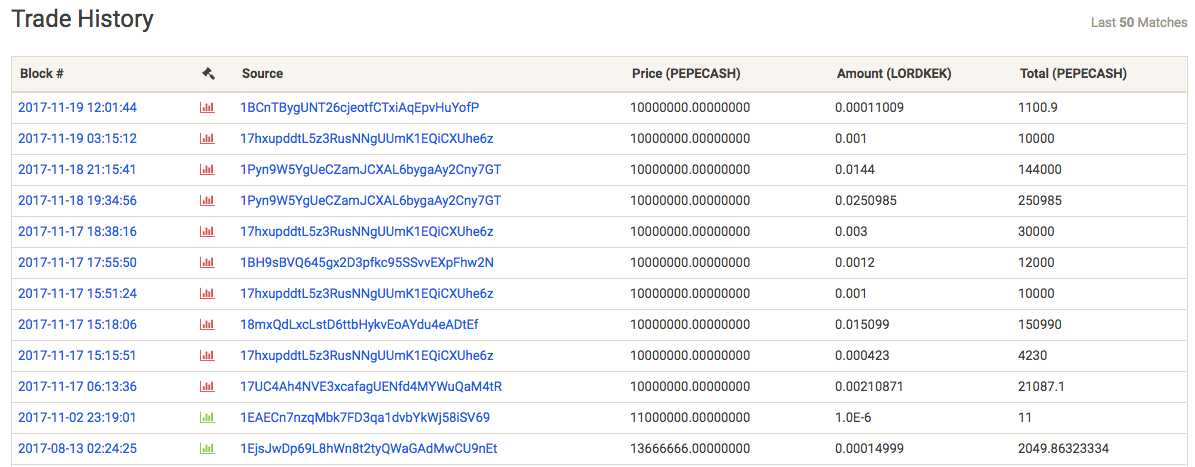Open block link 2017-11-19 12:01:44
Screen dimensions: 1195x467
[78, 107]
